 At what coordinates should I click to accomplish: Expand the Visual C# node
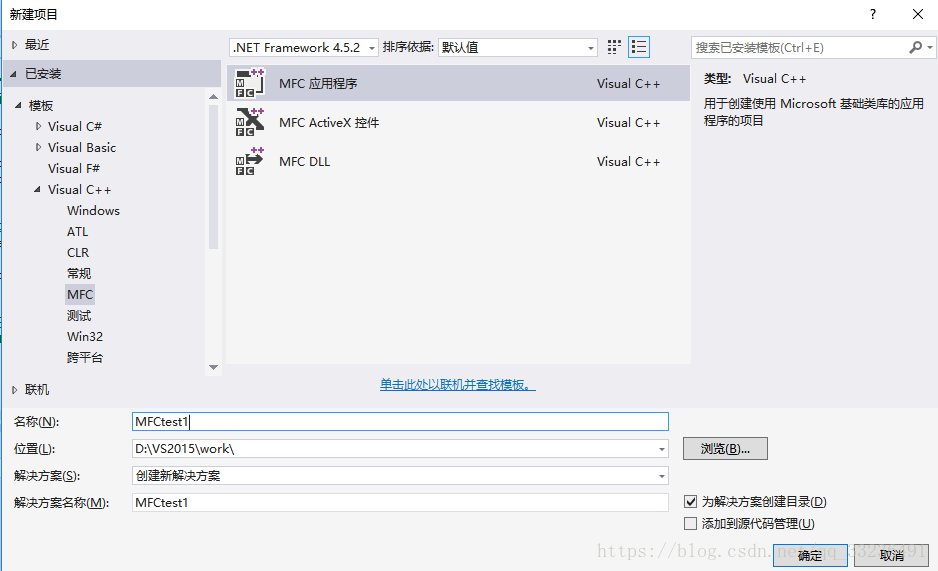pos(38,126)
